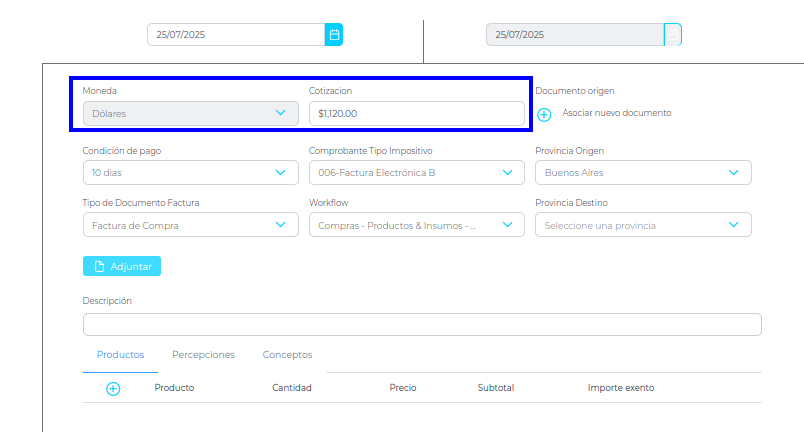Click the left date input showing 25/07/2025
The image size is (804, 432).
coord(236,35)
